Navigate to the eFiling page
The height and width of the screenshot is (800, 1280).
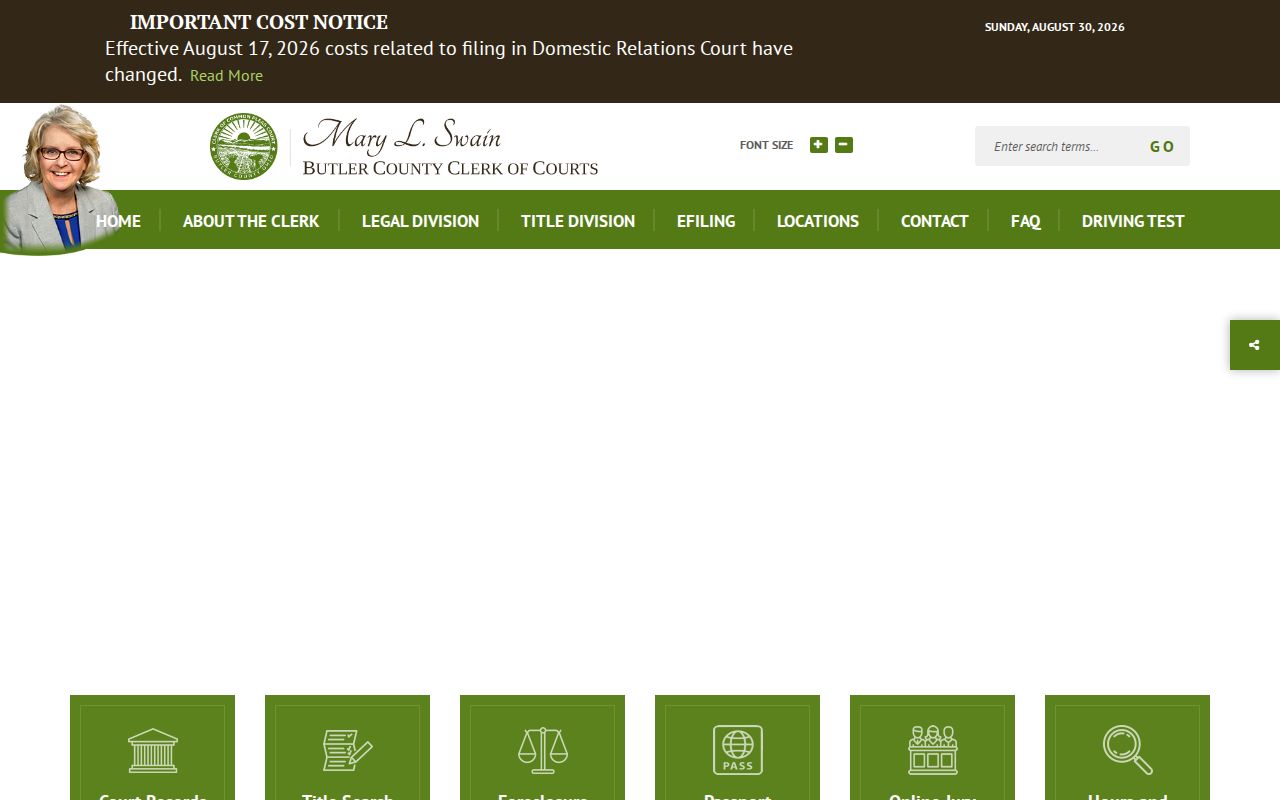pyautogui.click(x=706, y=221)
